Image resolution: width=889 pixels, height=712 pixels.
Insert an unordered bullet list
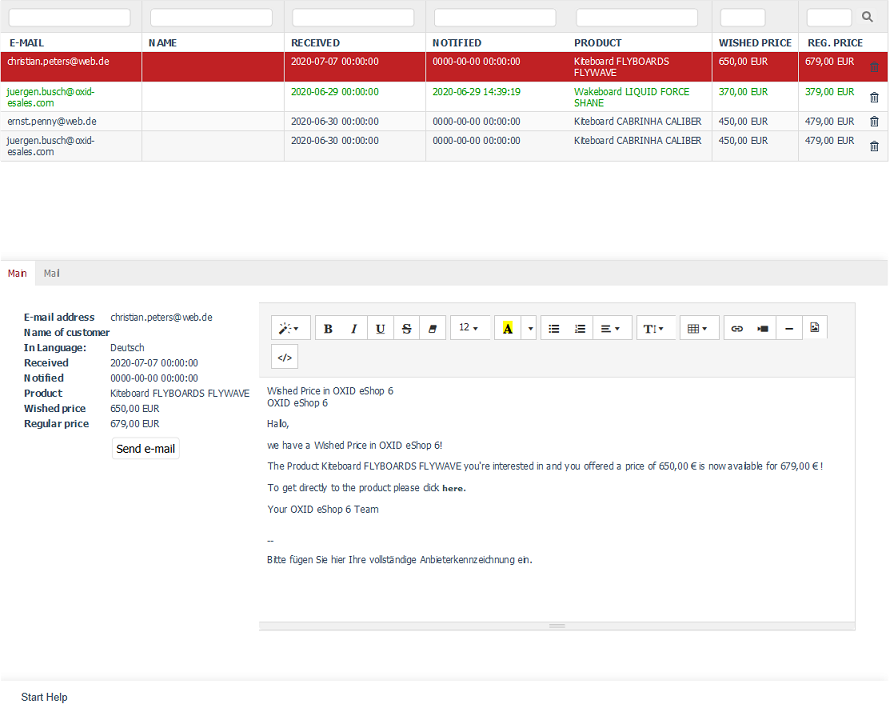(554, 328)
